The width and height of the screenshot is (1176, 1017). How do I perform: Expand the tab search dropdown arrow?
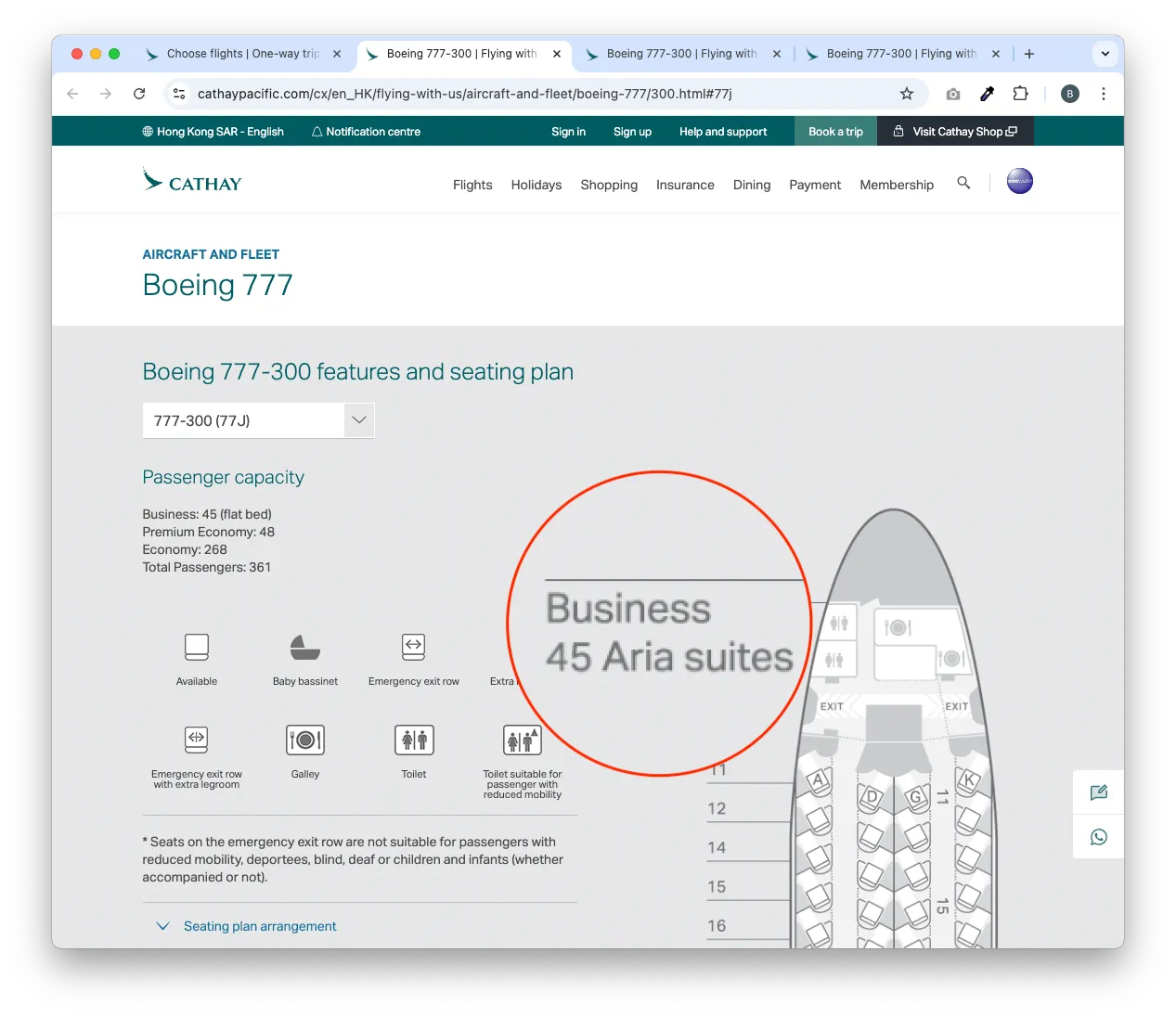1105,54
